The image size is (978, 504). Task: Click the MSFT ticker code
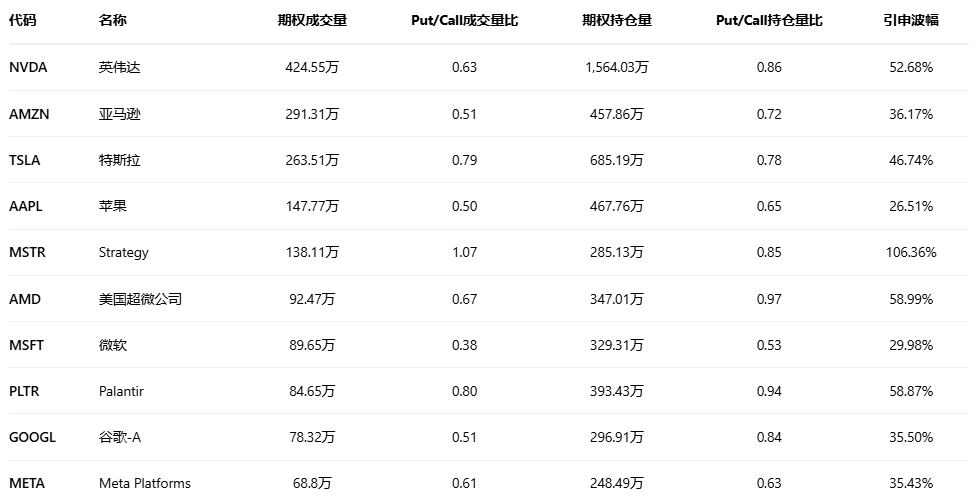tap(27, 345)
